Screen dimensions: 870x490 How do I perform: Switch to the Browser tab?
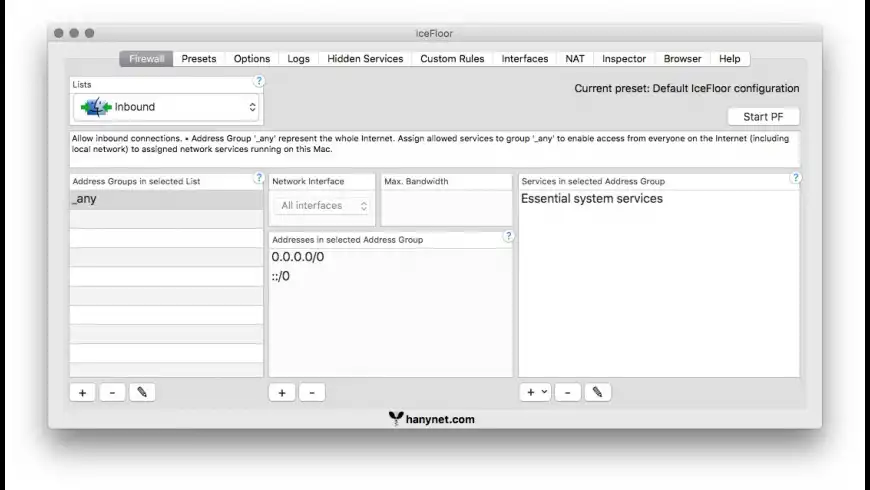[682, 59]
